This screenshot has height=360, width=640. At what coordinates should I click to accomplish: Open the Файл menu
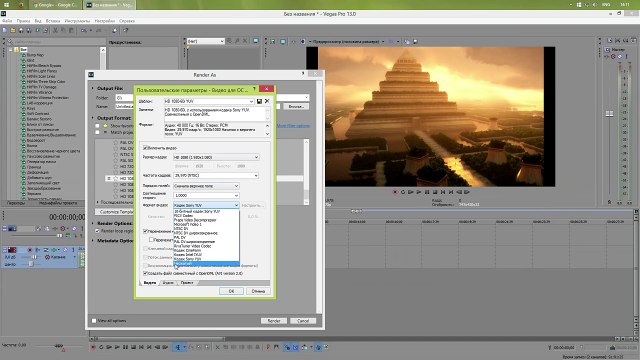[7, 21]
